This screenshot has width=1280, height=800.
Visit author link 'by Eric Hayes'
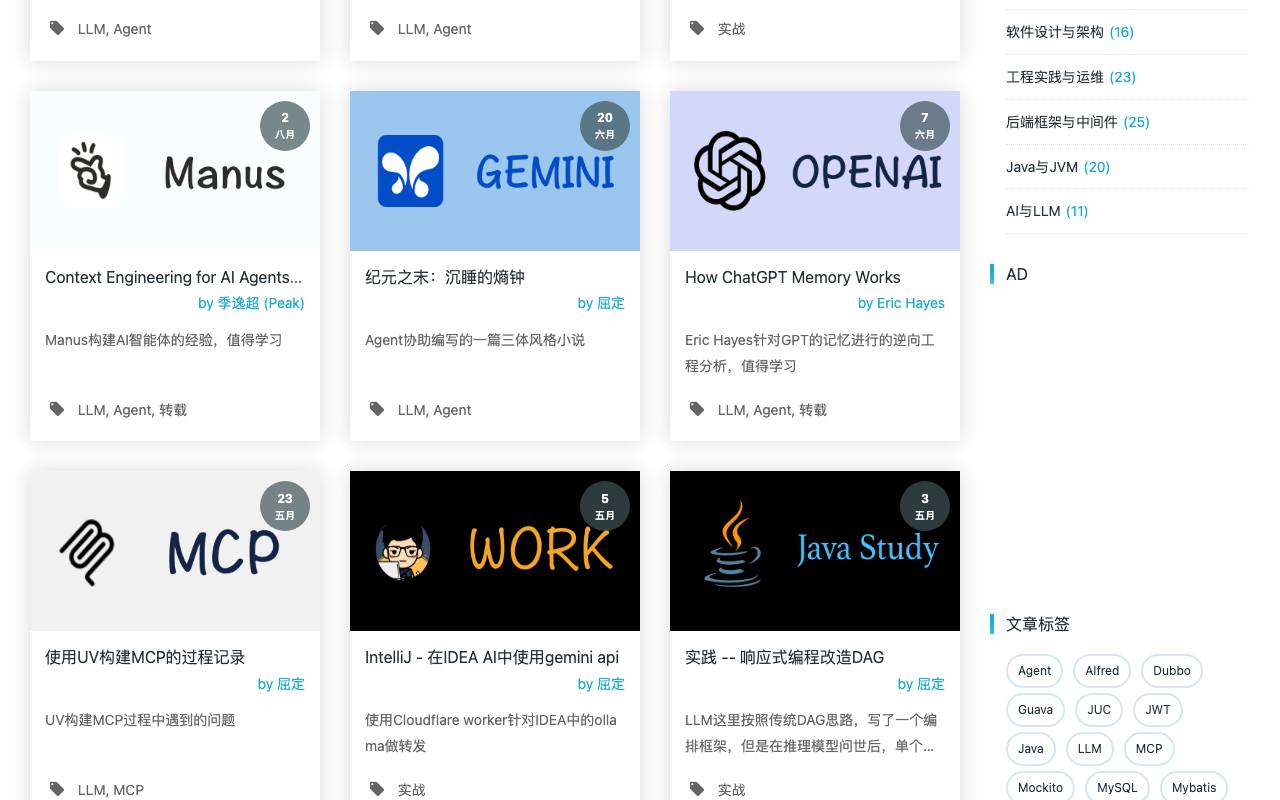point(901,303)
